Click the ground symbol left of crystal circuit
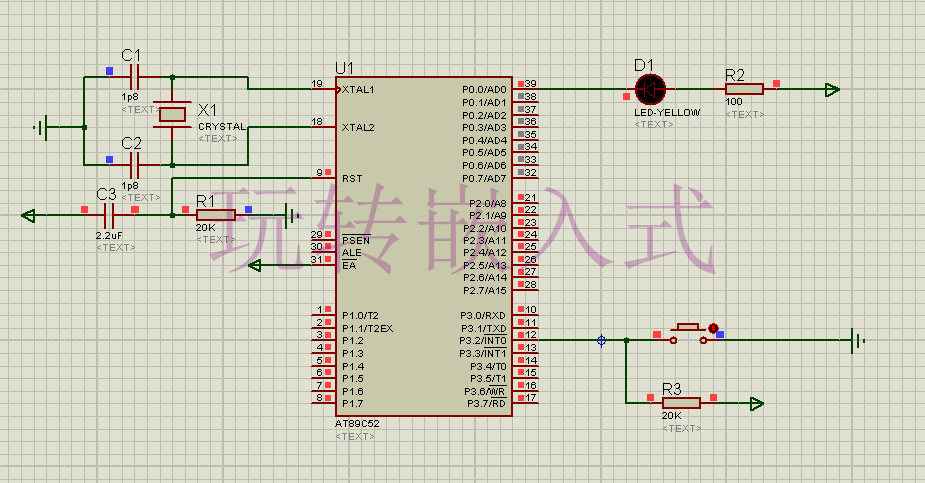The image size is (925, 483). coord(41,127)
